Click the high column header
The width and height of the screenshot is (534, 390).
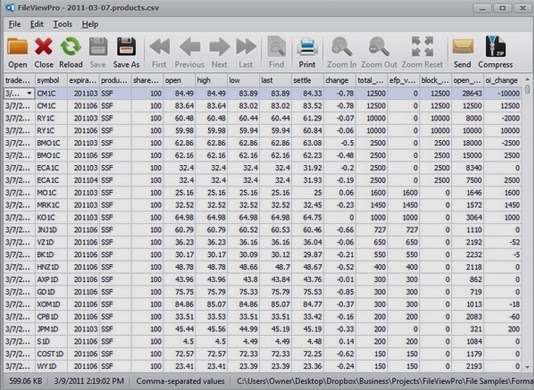click(x=211, y=80)
